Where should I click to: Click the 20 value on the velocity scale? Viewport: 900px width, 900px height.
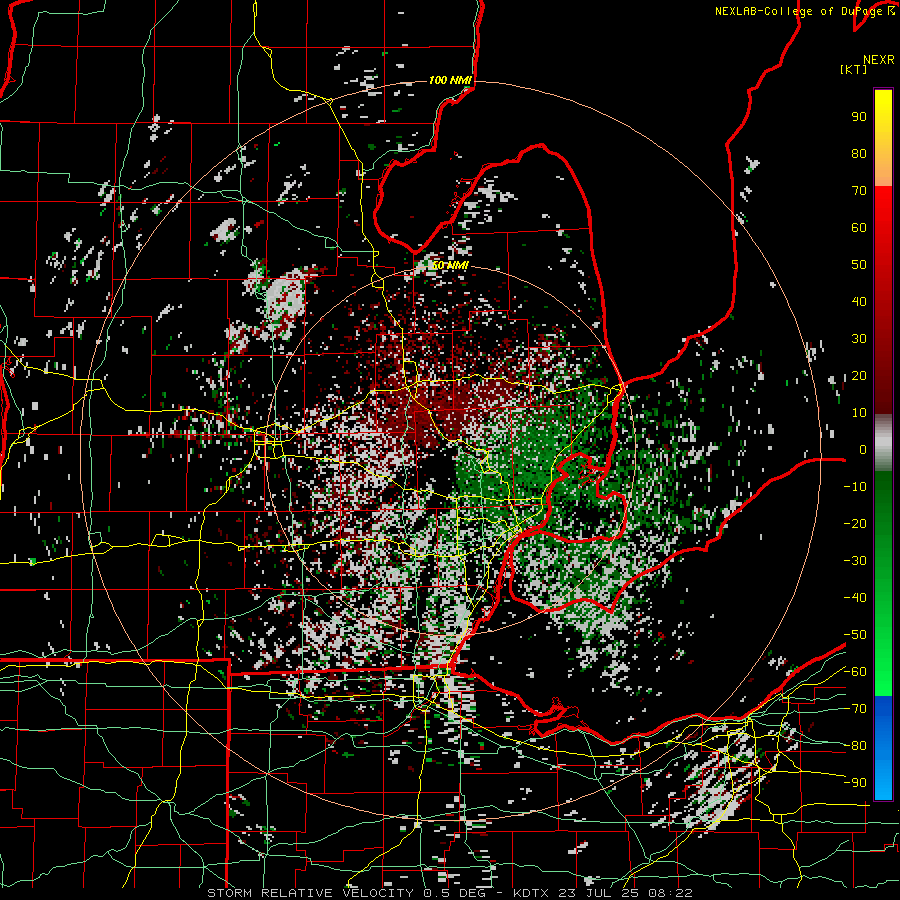click(x=859, y=376)
